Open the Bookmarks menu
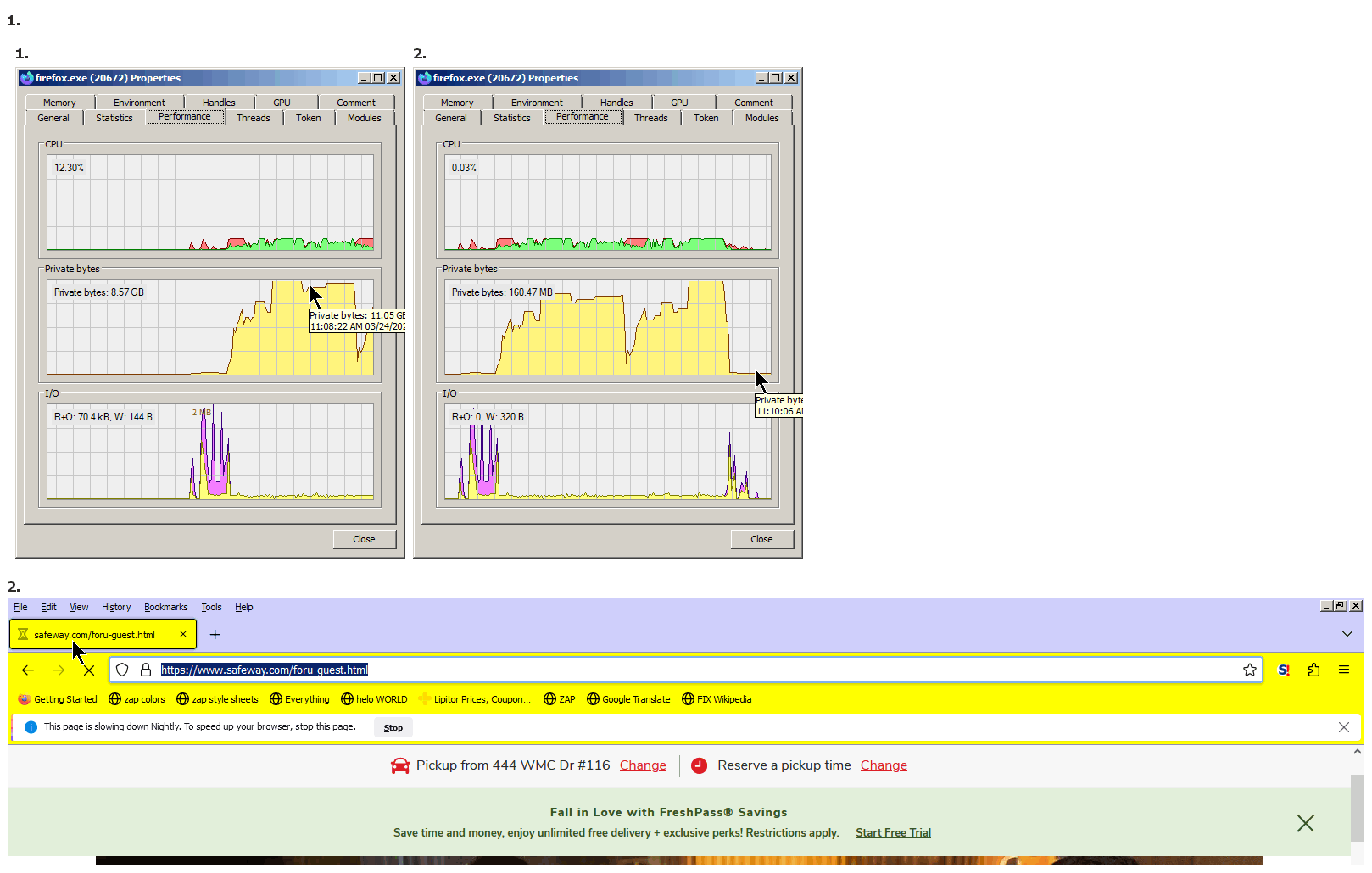Screen dimensions: 1372x873 click(166, 608)
